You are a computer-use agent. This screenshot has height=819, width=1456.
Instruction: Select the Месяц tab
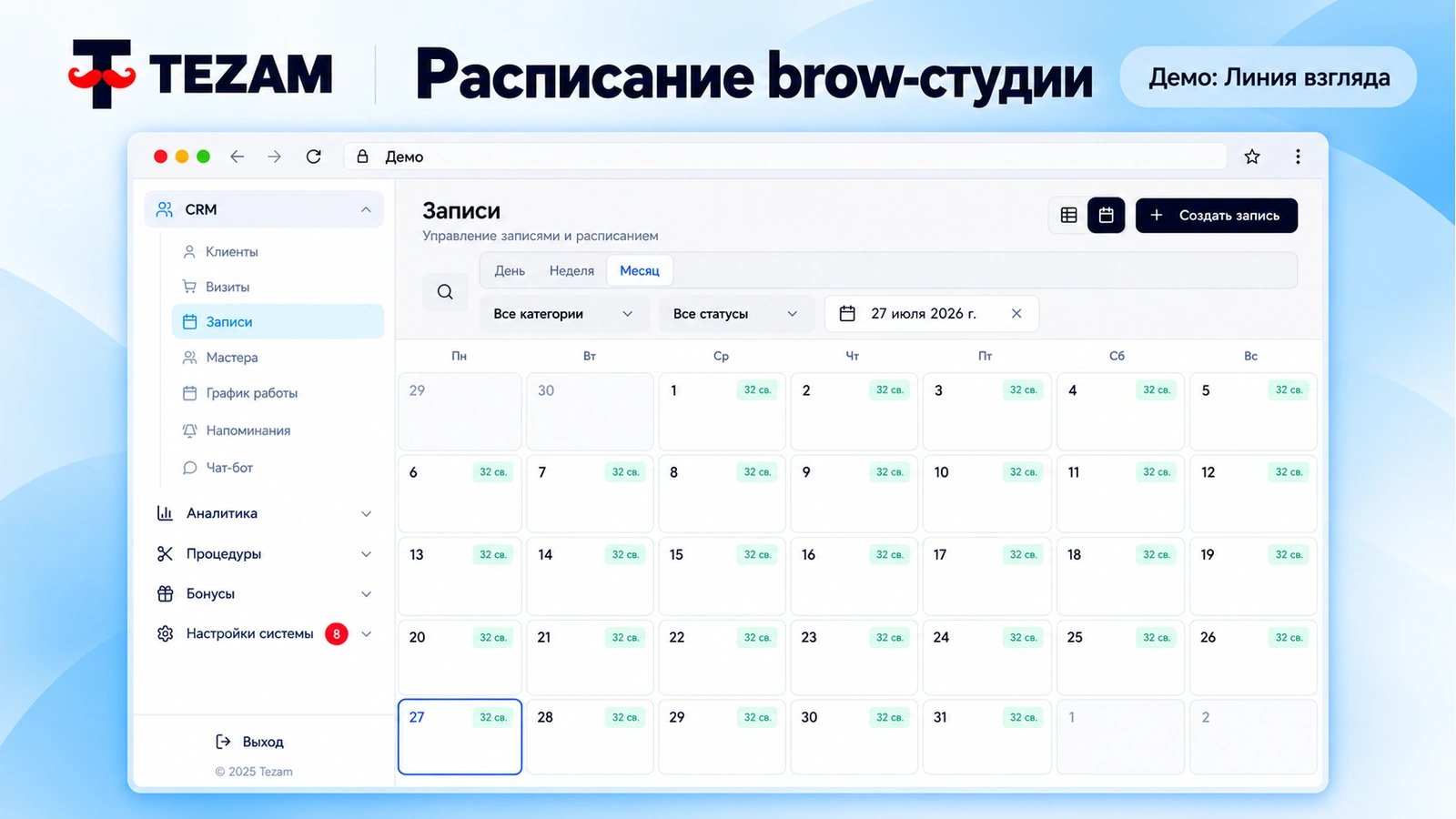(x=640, y=271)
